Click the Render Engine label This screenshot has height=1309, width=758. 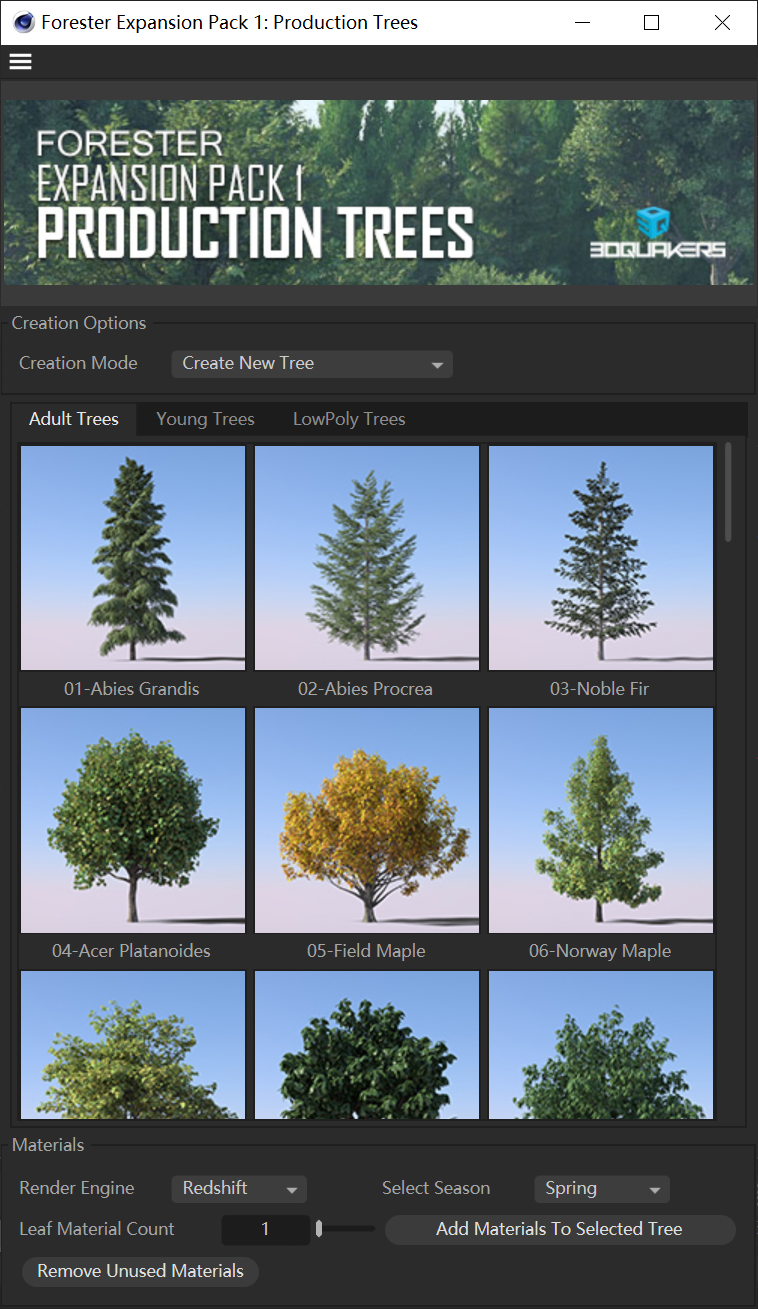77,1189
